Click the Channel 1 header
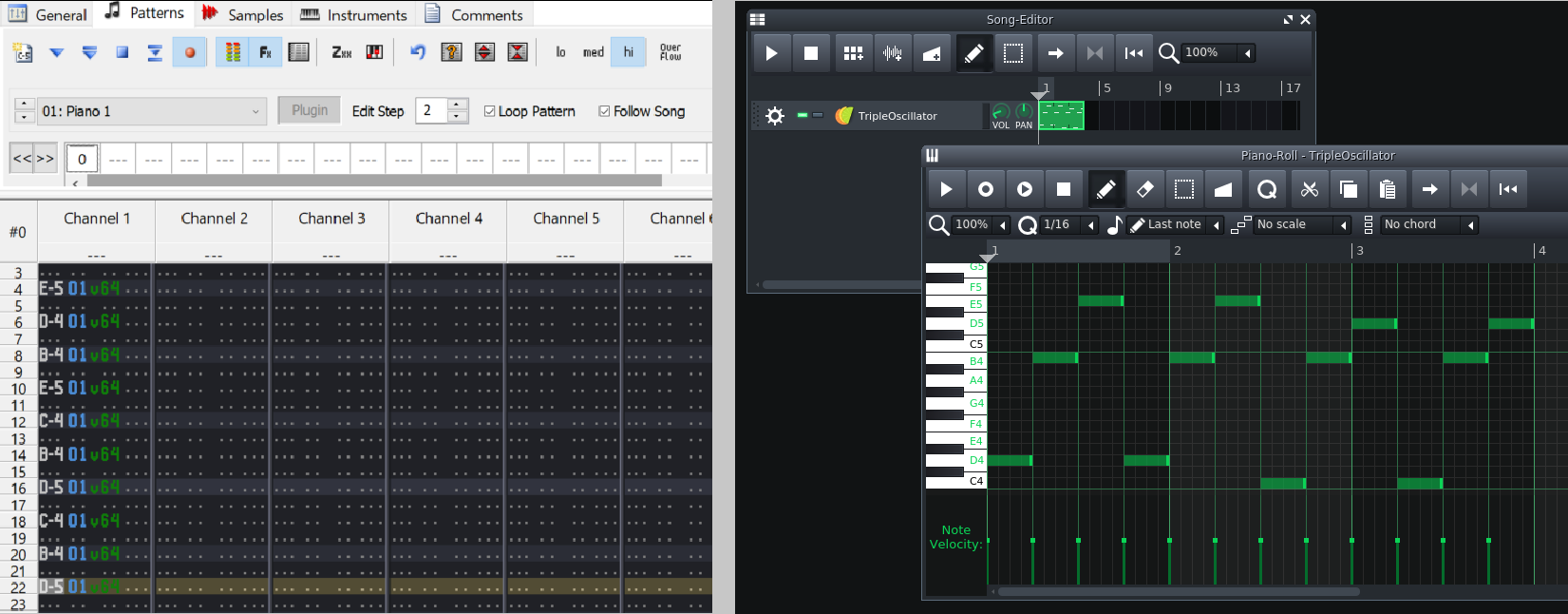This screenshot has height=614, width=1568. click(x=97, y=219)
